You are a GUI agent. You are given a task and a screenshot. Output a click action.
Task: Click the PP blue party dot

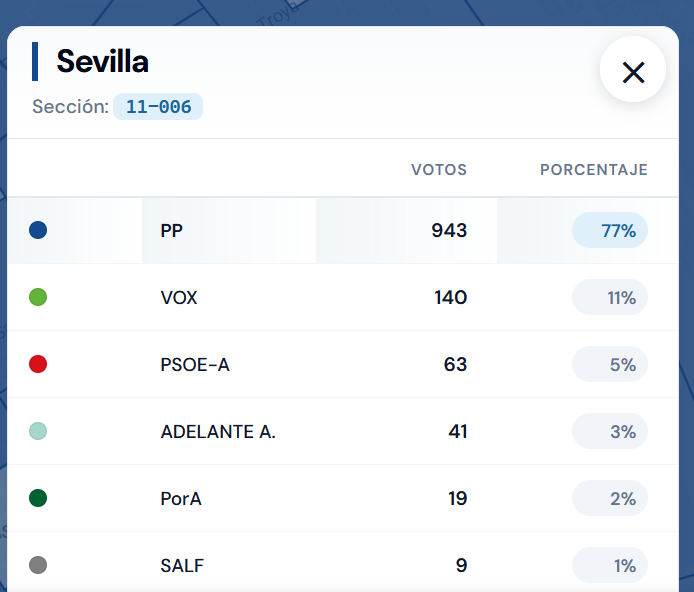tap(38, 230)
